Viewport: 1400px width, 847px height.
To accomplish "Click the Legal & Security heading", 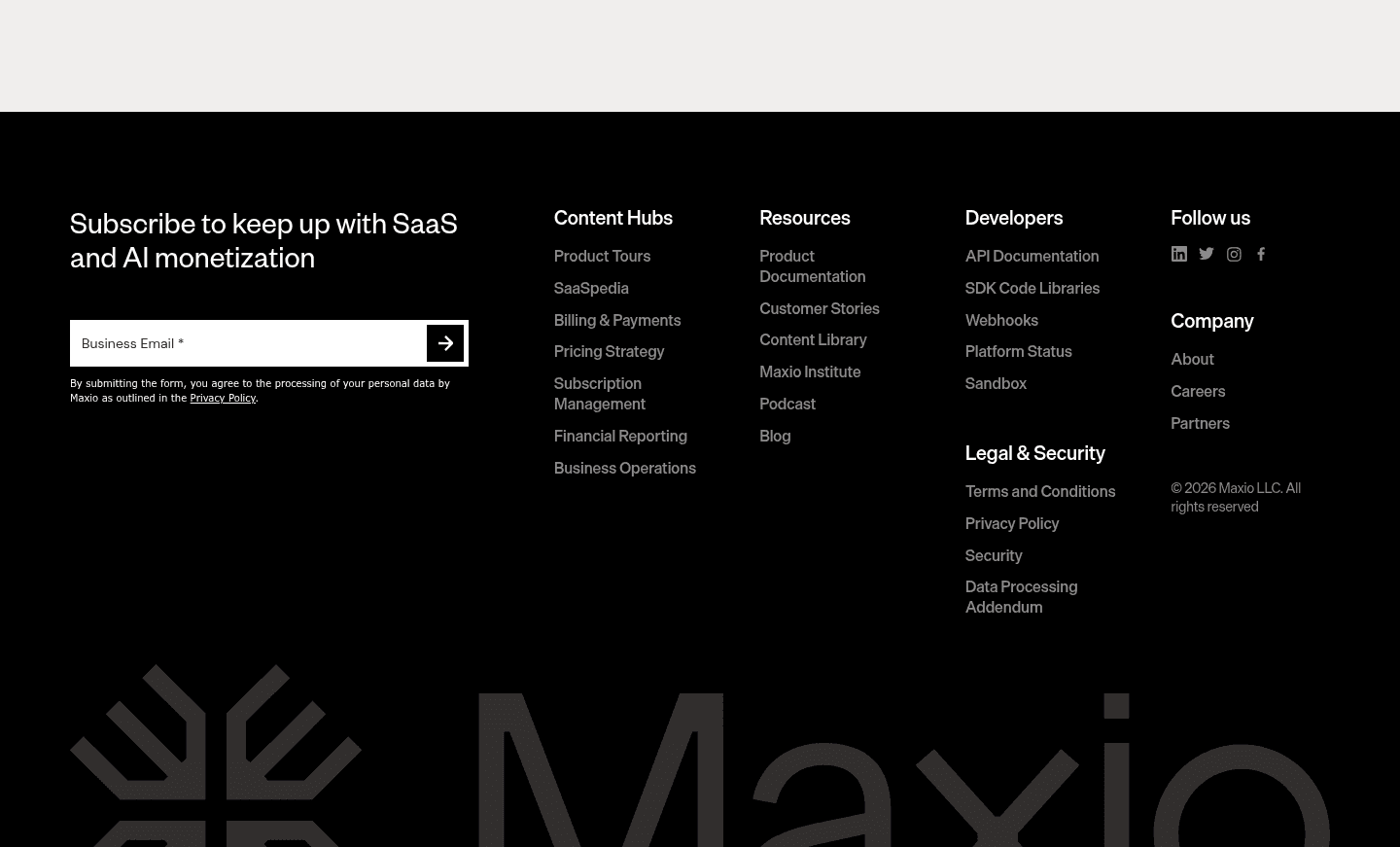I will [x=1035, y=453].
